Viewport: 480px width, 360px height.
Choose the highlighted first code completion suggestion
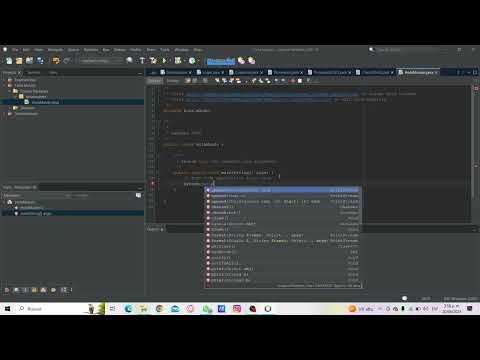pos(283,190)
